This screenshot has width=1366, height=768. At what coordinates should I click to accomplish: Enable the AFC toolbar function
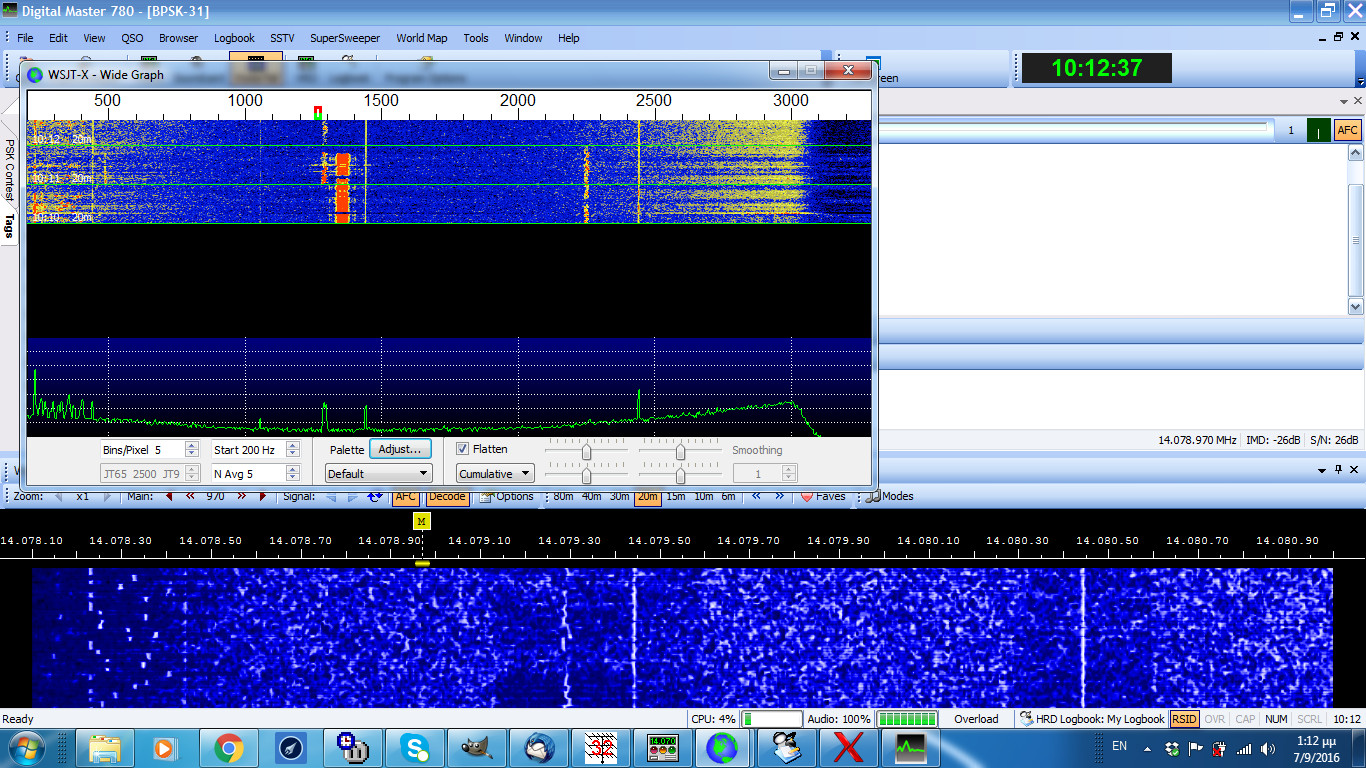(405, 495)
